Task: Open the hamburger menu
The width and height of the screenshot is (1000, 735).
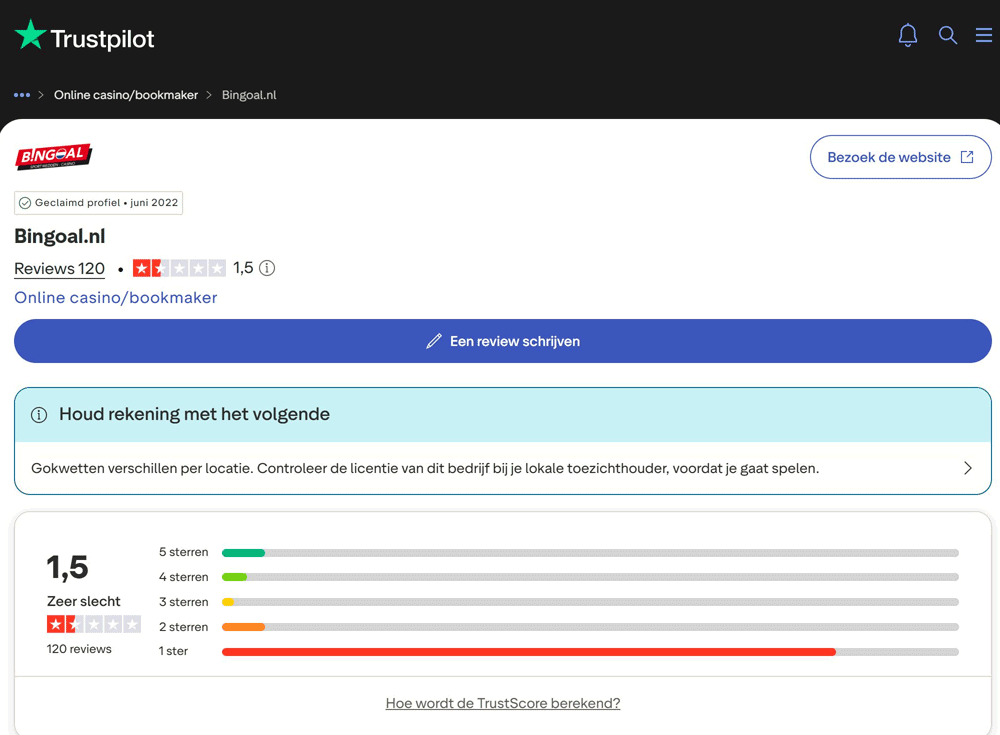Action: (983, 35)
